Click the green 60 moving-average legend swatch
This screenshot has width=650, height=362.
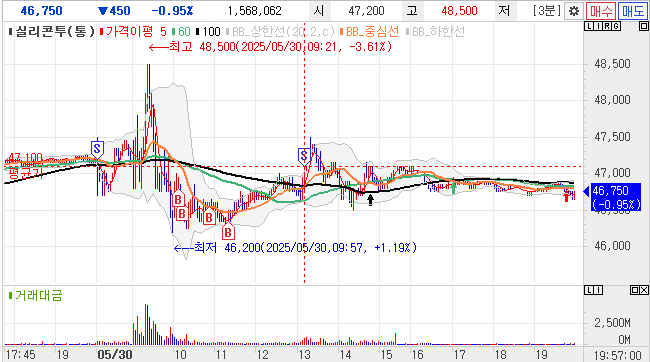coord(174,32)
